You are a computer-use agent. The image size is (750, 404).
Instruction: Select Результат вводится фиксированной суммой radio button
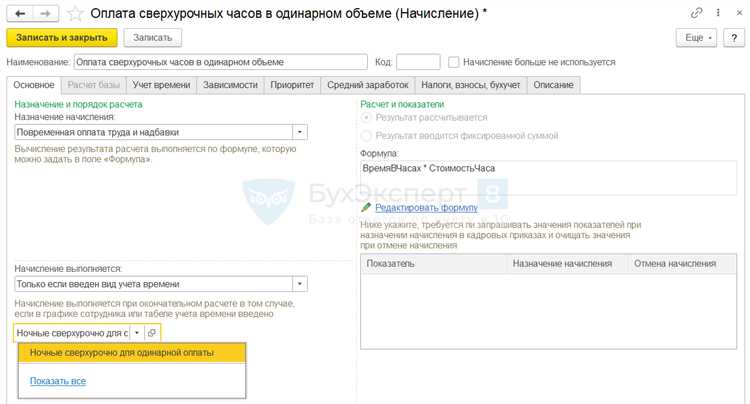(x=366, y=136)
